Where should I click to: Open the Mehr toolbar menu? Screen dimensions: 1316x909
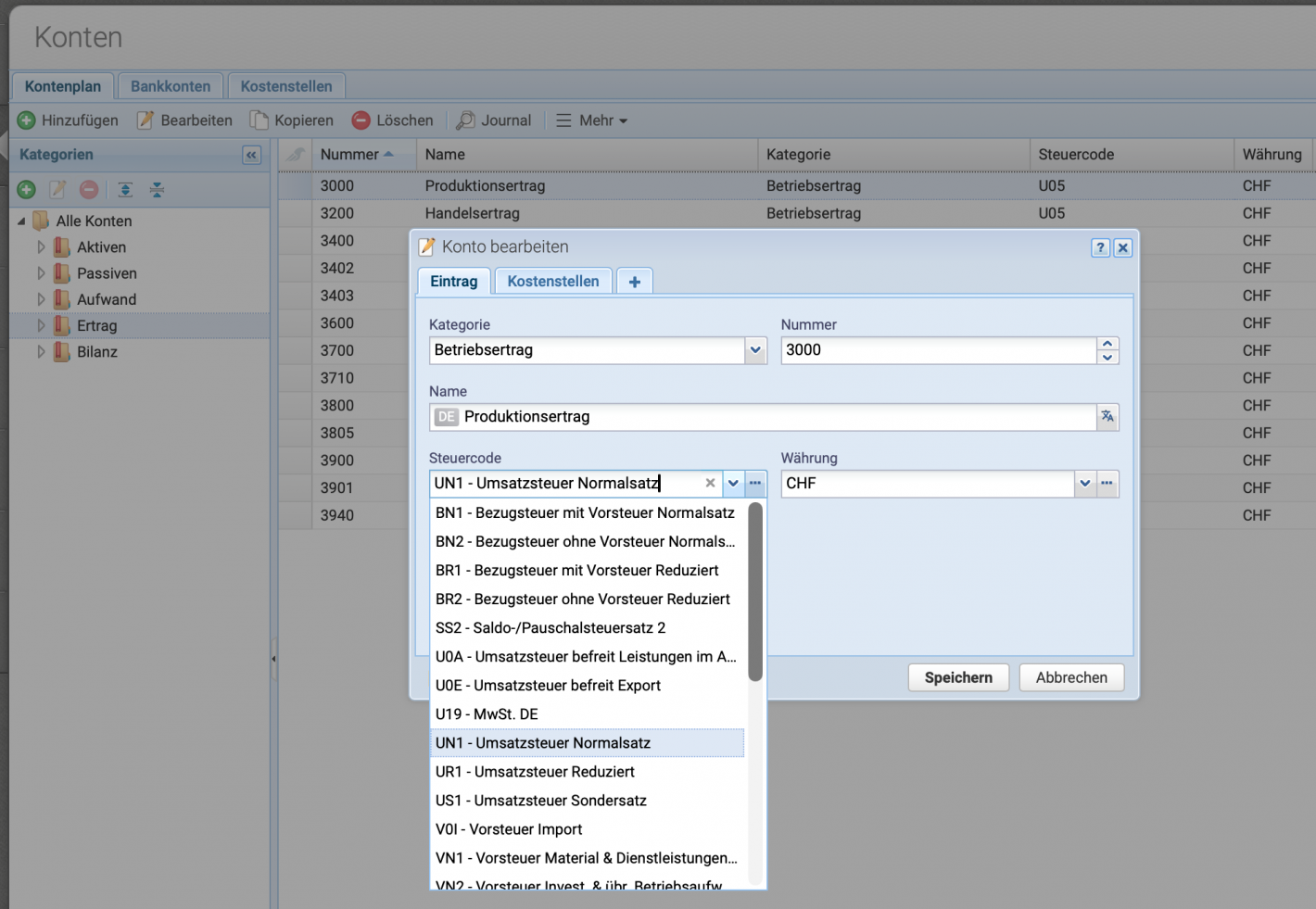592,120
